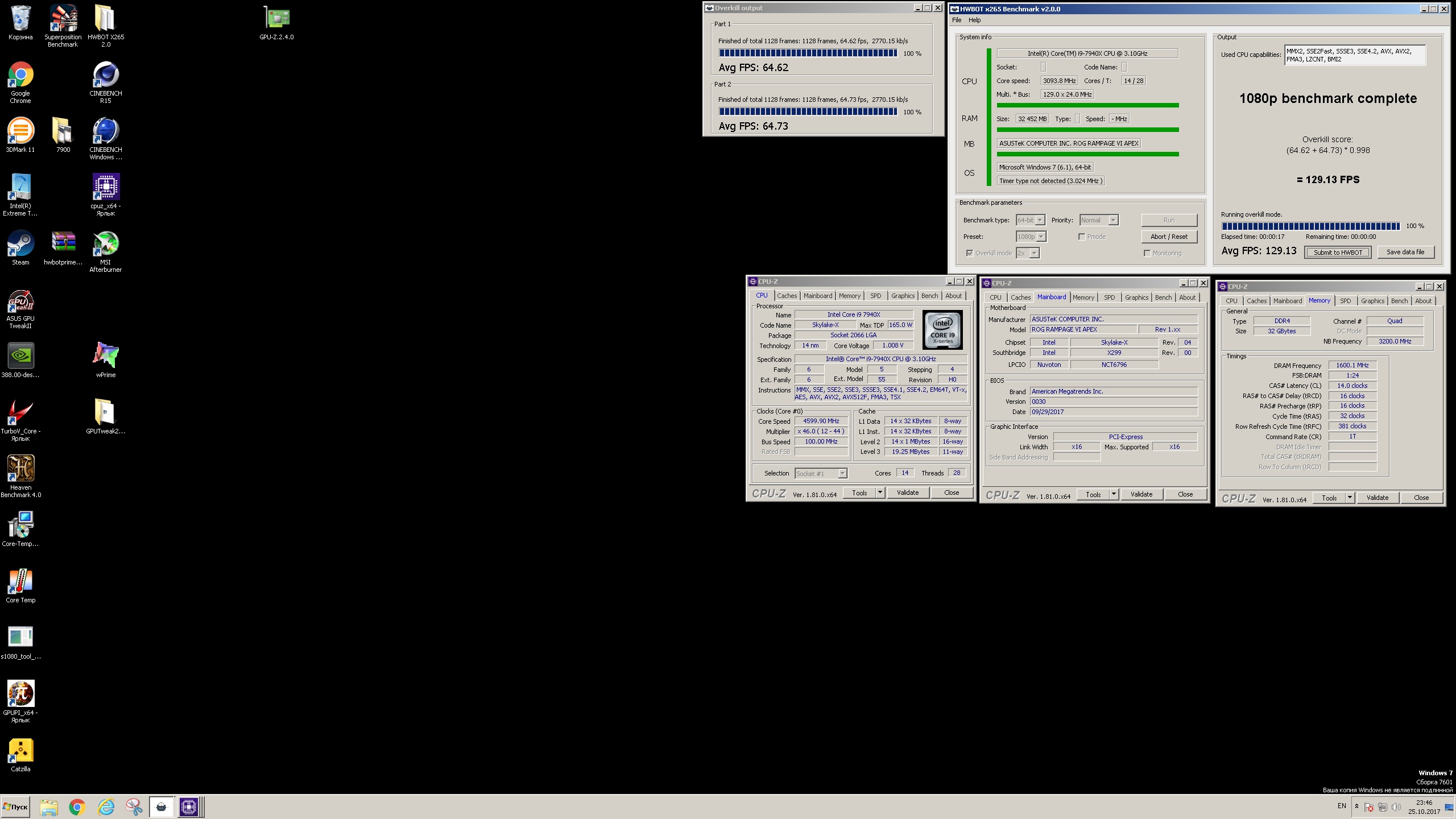Click the EN language indicator in tray

[1342, 806]
